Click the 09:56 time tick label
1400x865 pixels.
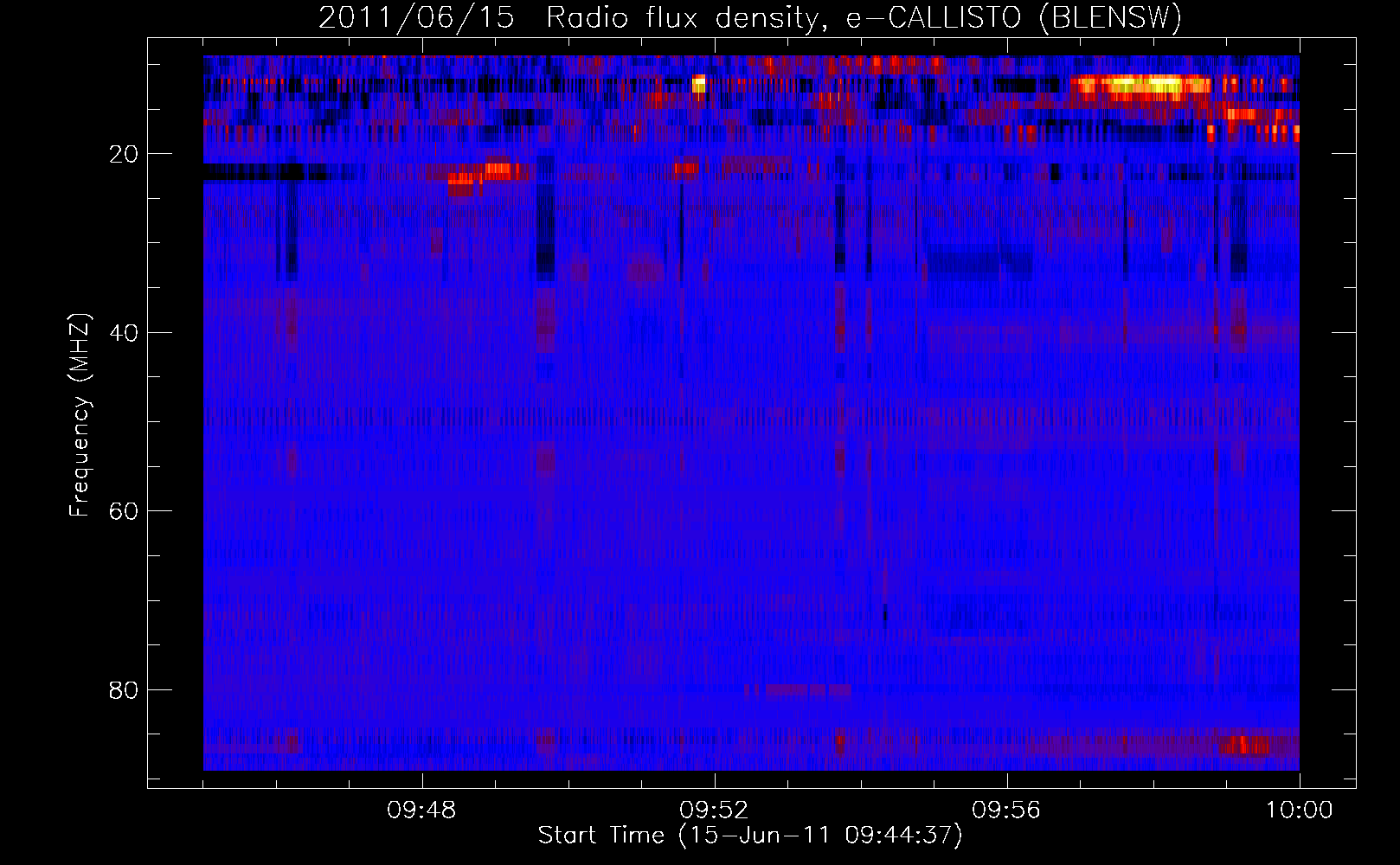click(x=1006, y=811)
